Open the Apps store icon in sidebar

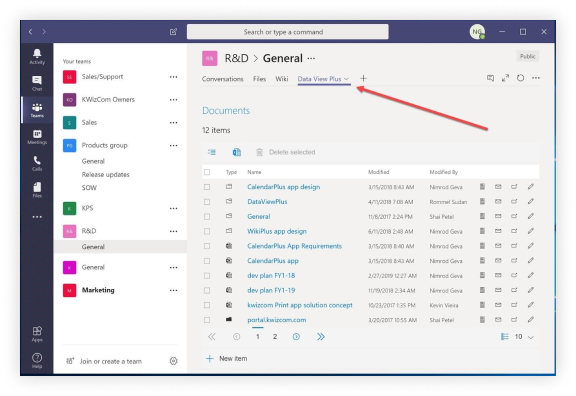[x=37, y=334]
